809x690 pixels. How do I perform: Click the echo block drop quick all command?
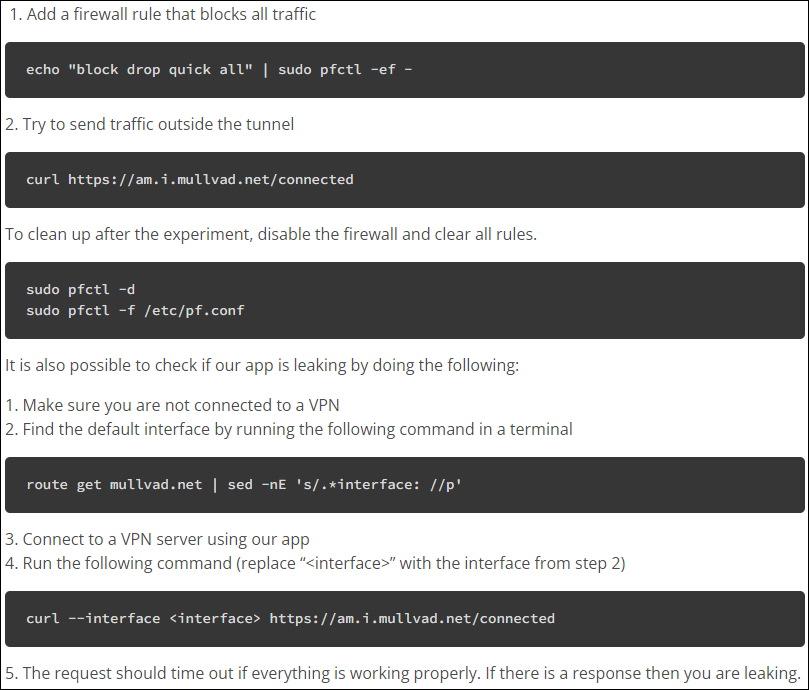(219, 70)
